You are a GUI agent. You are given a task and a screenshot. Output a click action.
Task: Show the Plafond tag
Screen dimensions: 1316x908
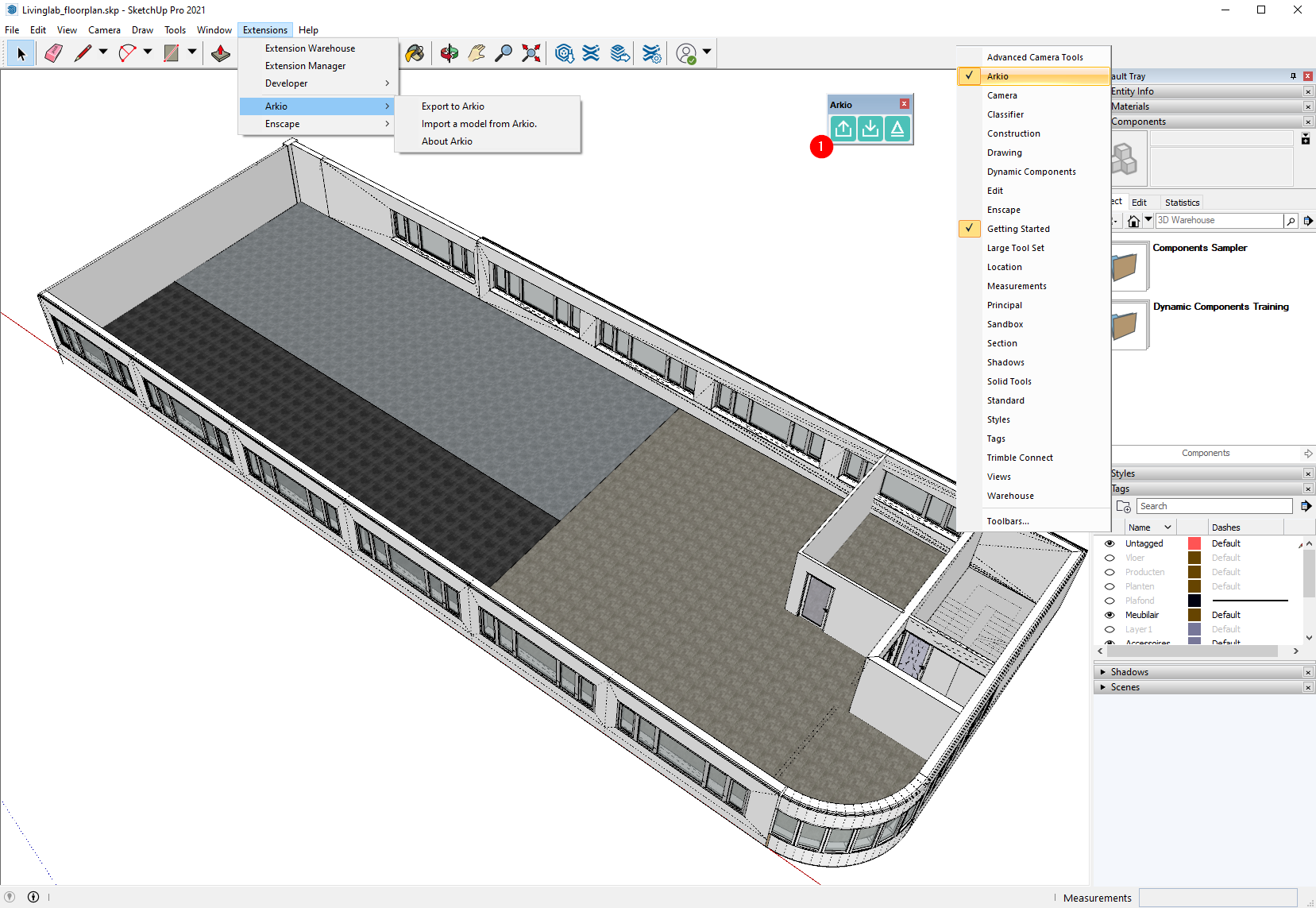click(1110, 601)
